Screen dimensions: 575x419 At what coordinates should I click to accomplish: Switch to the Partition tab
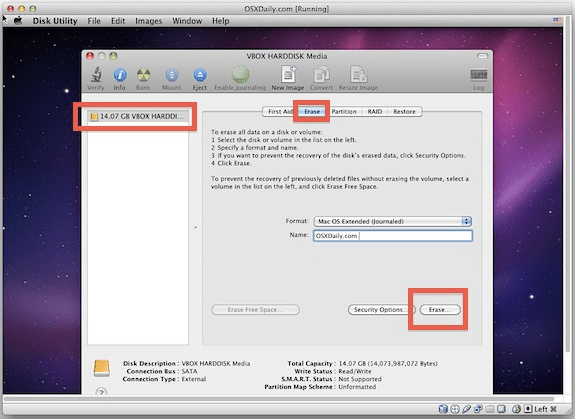point(344,111)
